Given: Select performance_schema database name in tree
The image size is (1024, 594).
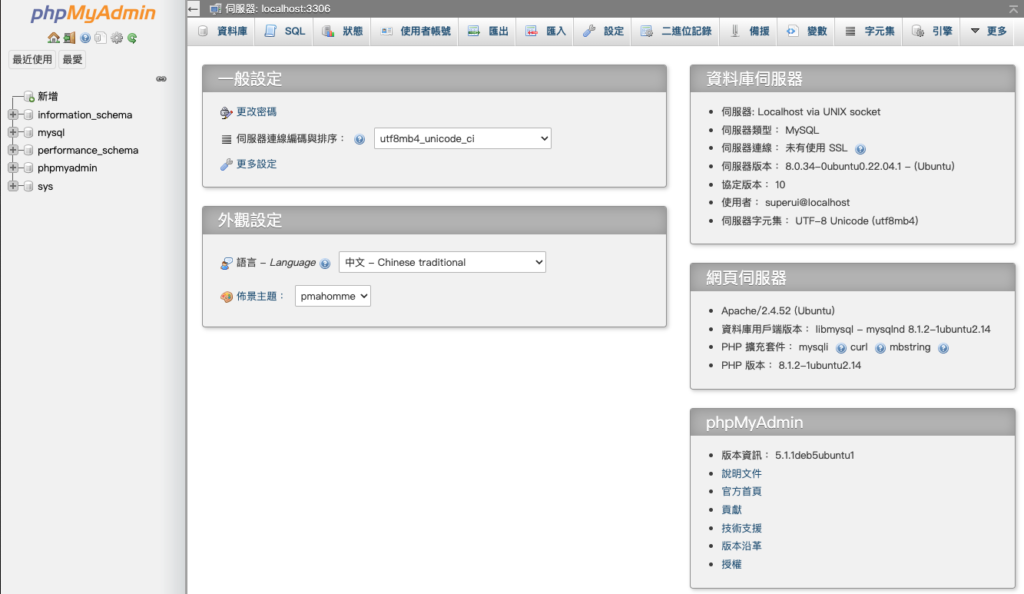Looking at the screenshot, I should (88, 150).
